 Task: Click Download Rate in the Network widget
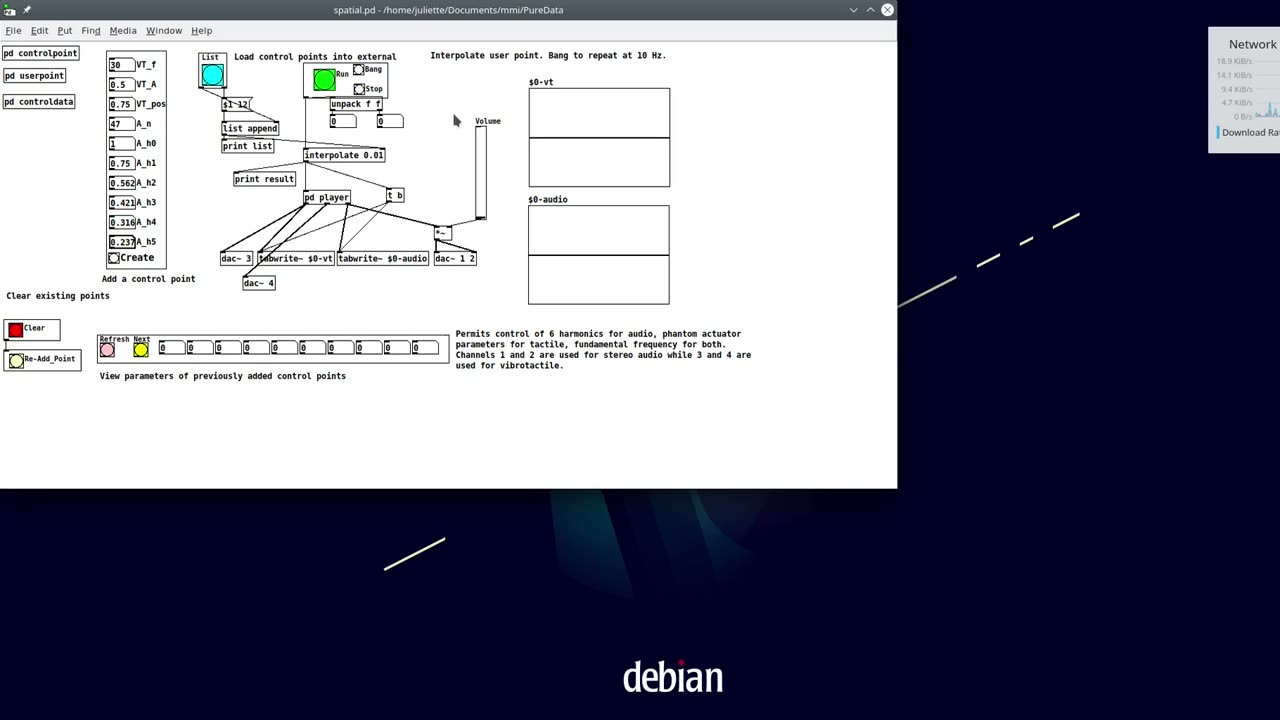click(1250, 133)
